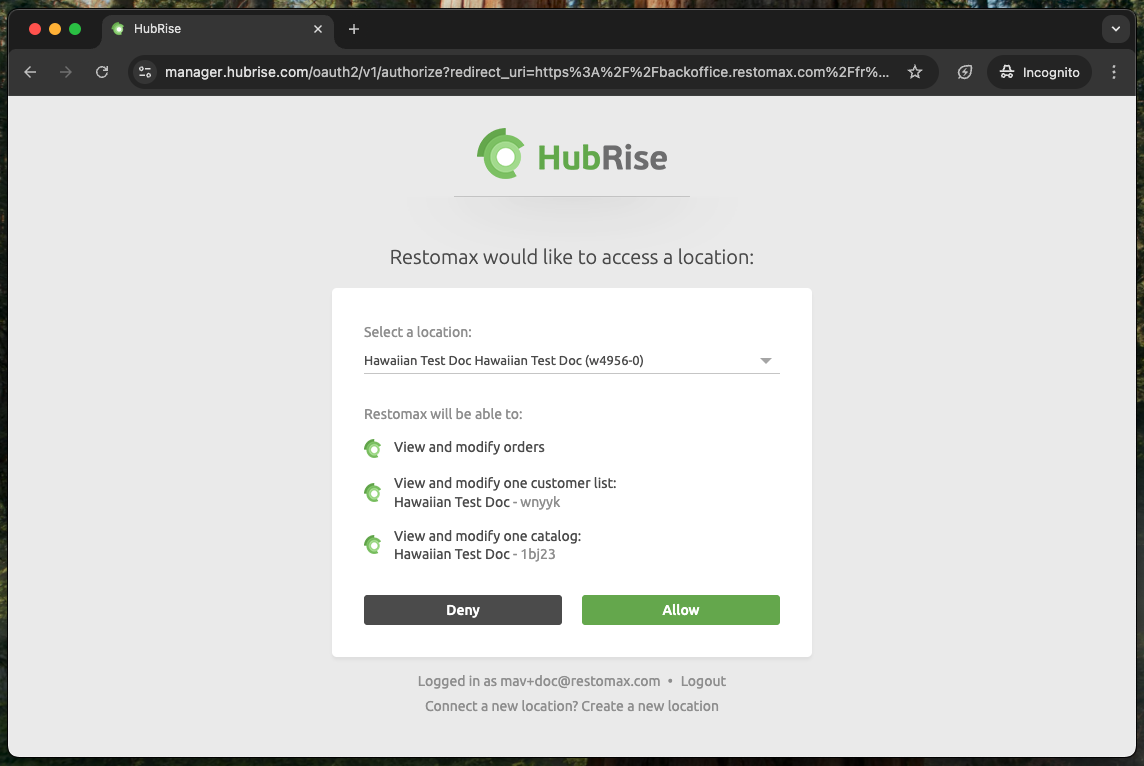Close the HubRise tab
This screenshot has height=766, width=1144.
pyautogui.click(x=319, y=29)
